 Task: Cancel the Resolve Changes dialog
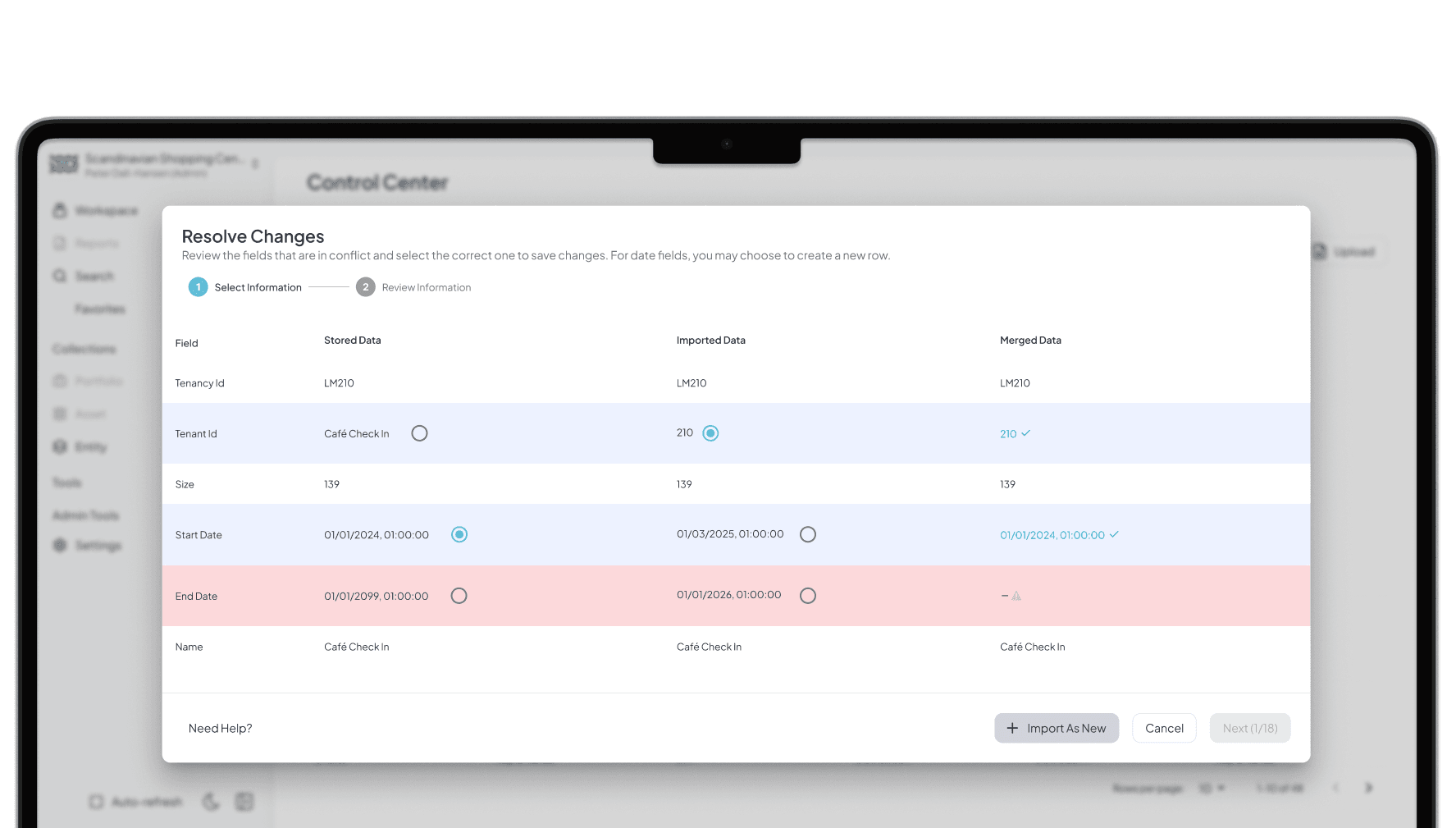click(1164, 728)
